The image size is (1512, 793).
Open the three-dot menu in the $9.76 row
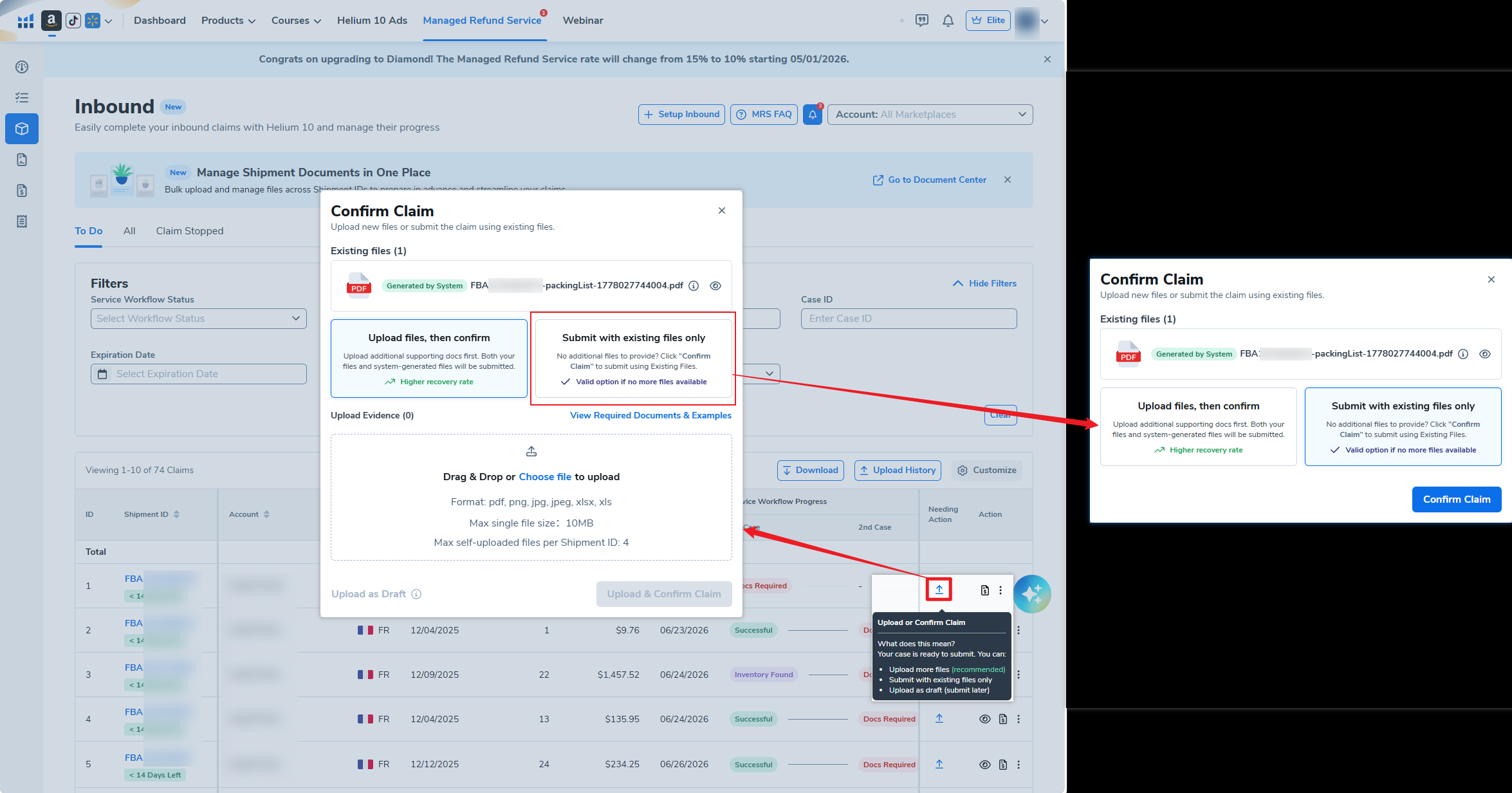[x=1019, y=630]
